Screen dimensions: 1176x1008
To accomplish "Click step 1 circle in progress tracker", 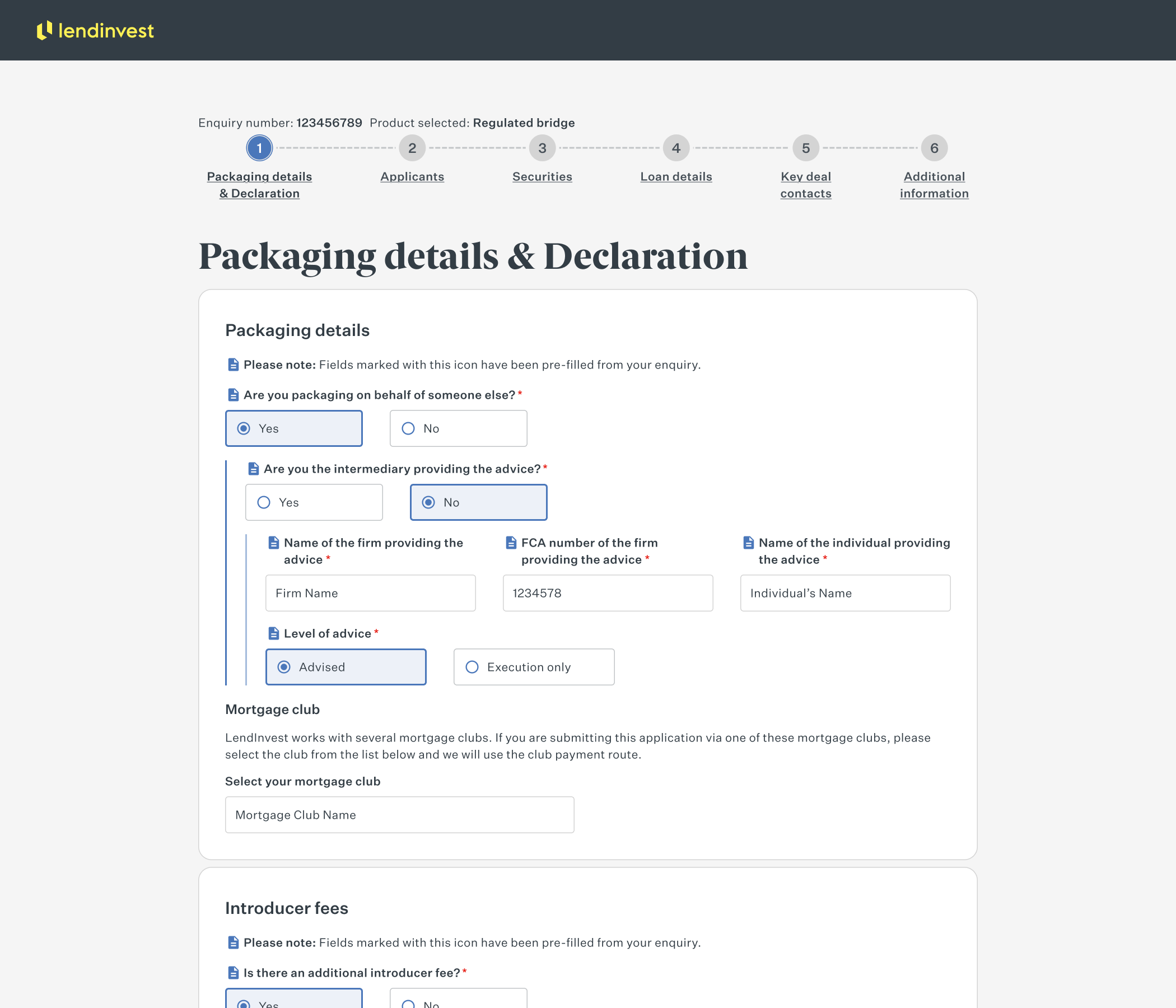I will click(259, 148).
